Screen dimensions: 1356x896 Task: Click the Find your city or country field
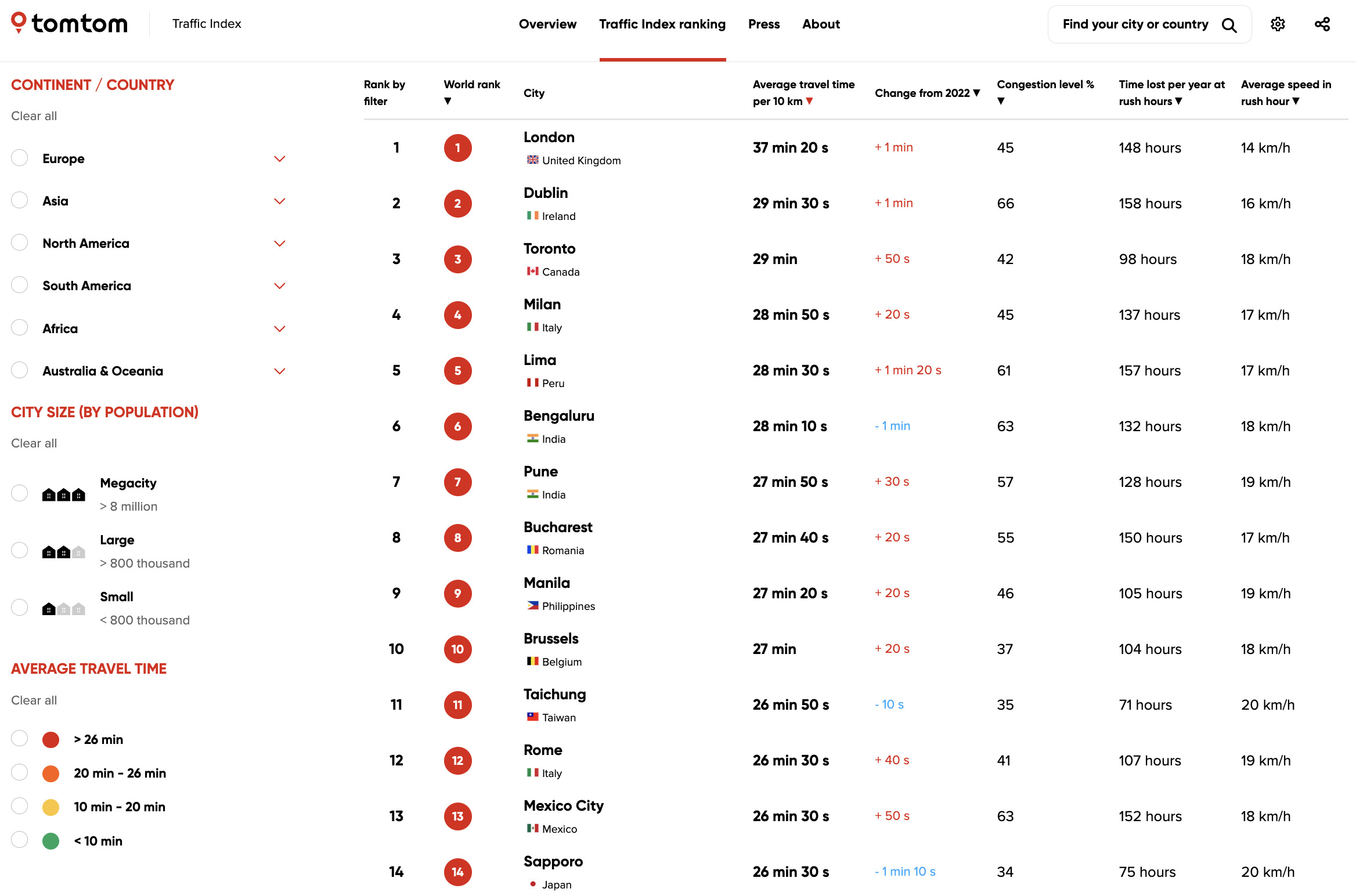click(x=1135, y=24)
